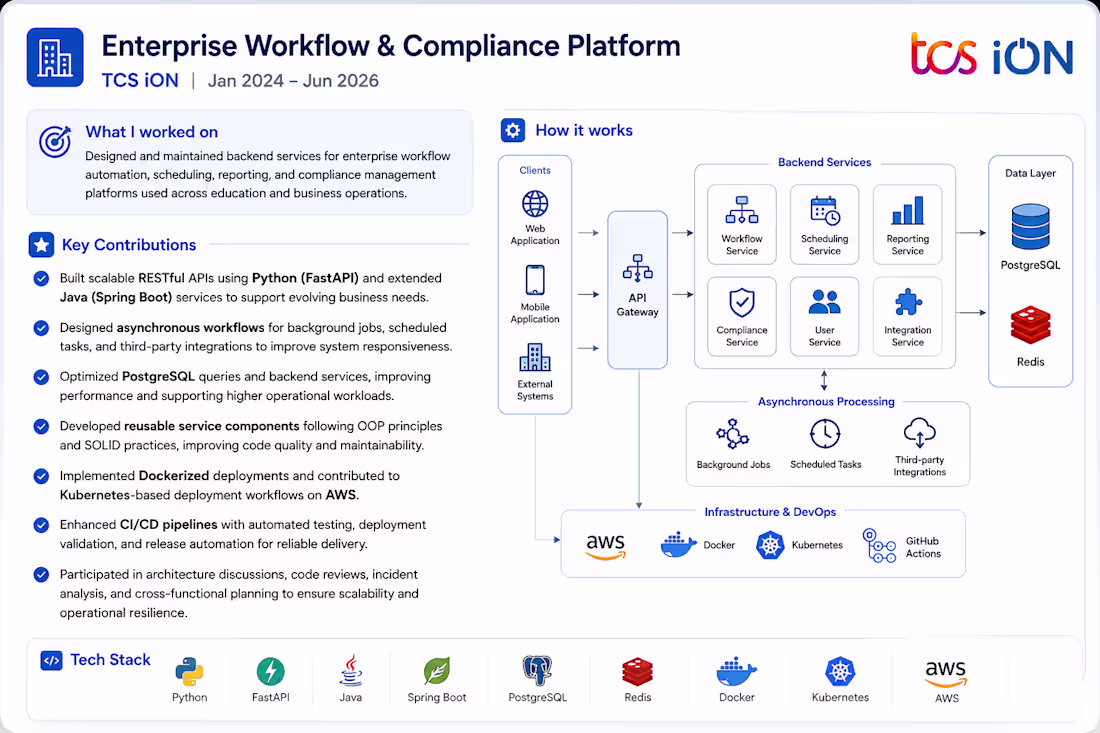Click the Jan 2024 – Jun 2026 date range
Viewport: 1100px width, 733px height.
(293, 81)
